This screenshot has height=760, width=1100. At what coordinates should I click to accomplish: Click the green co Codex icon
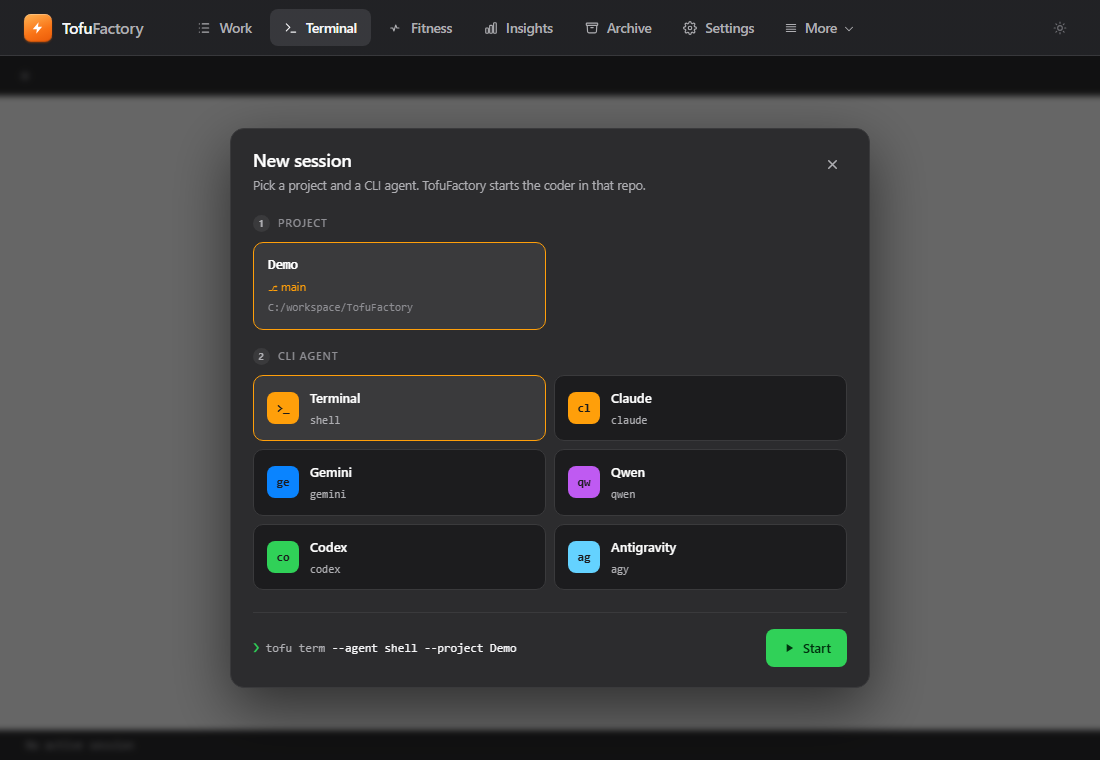283,557
